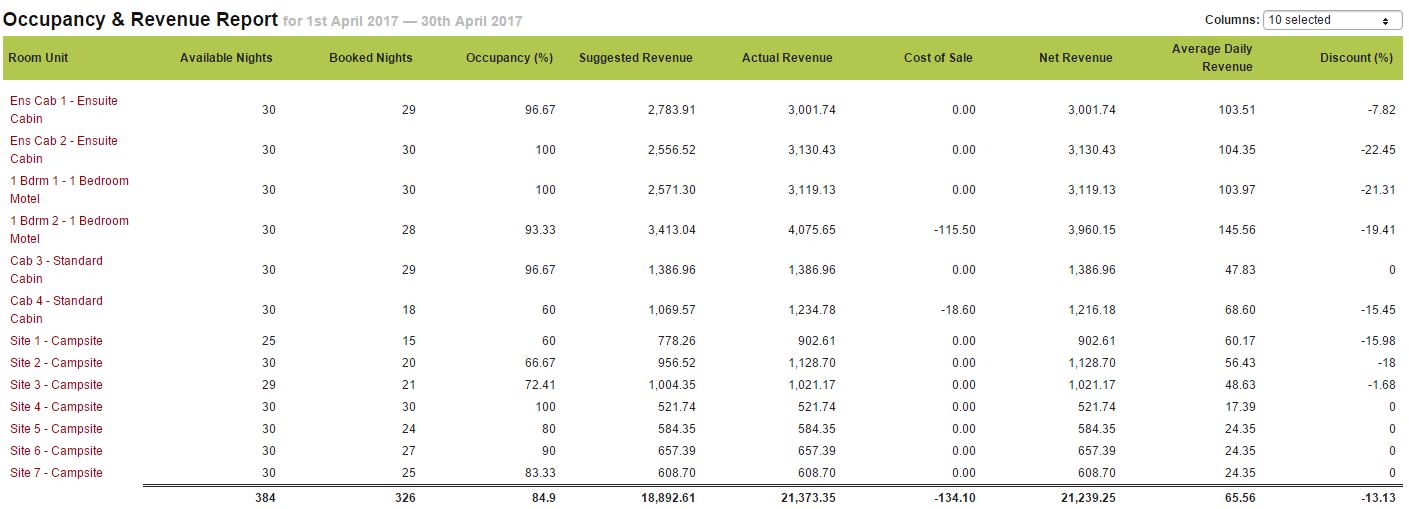Viewport: 1409px width, 509px height.
Task: Open Site 2 - Campsite link
Action: (56, 363)
